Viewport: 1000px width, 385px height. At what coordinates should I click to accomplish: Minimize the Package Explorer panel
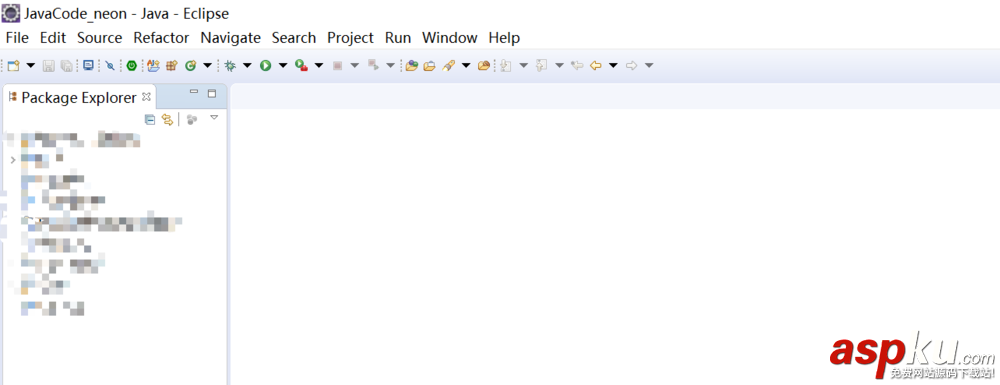(195, 92)
